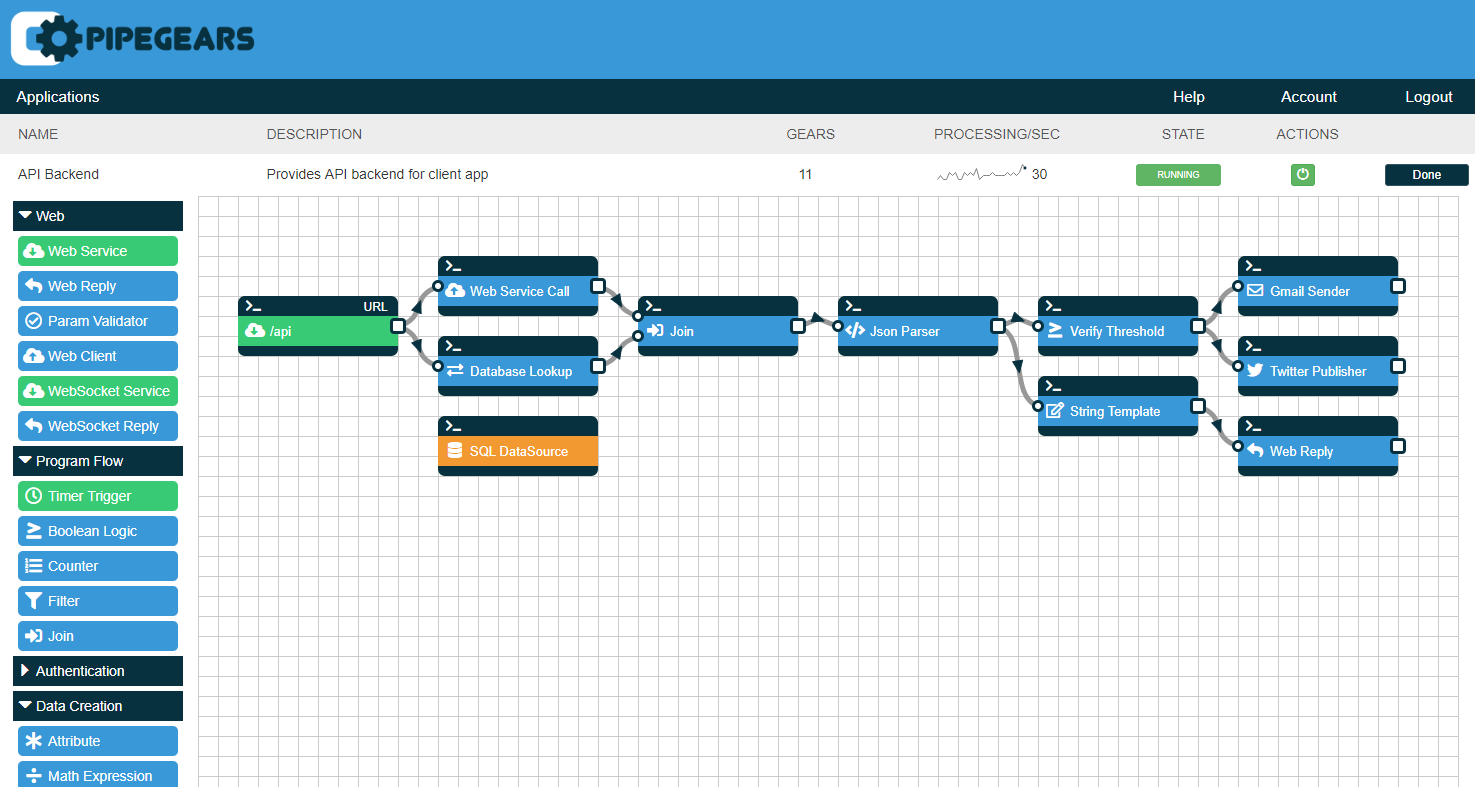Image resolution: width=1475 pixels, height=787 pixels.
Task: Click the API Backend application name
Action: (x=58, y=174)
